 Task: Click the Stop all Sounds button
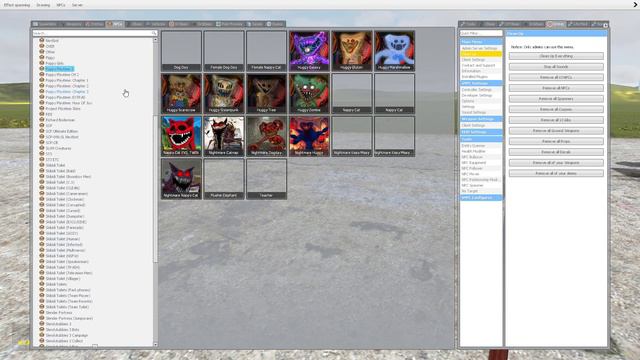click(556, 67)
